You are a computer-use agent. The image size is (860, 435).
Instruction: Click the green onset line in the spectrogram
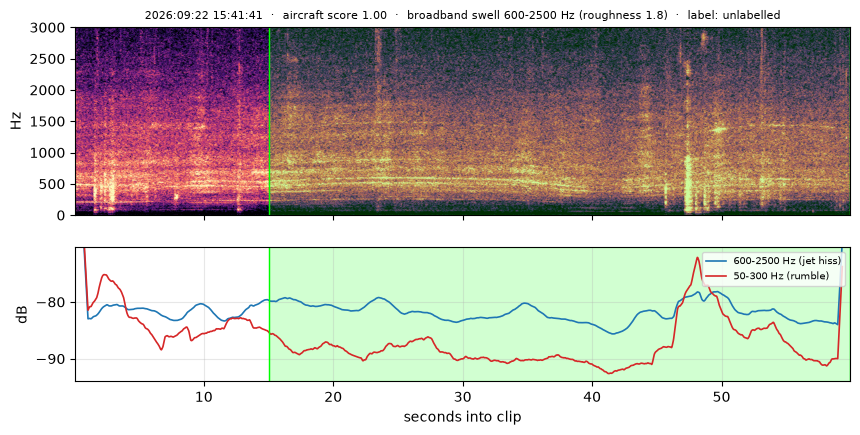coord(269,121)
